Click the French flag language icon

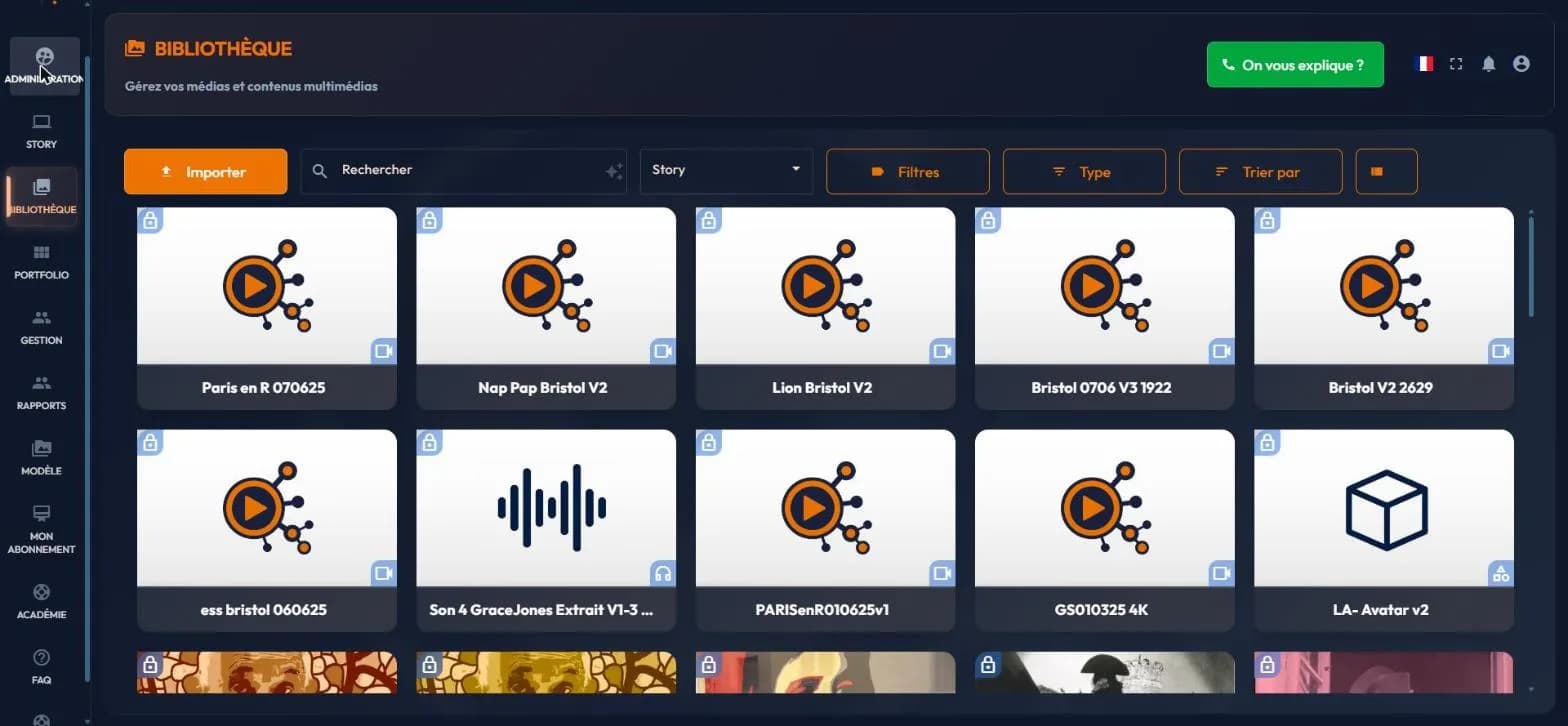pos(1424,64)
